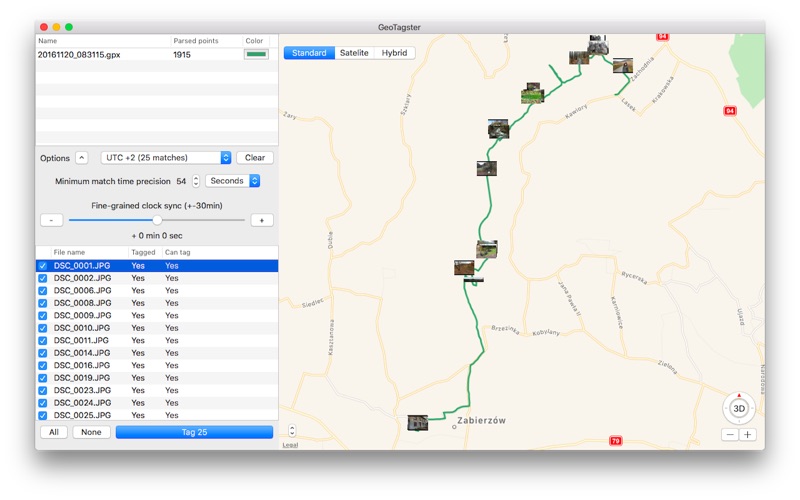Click the Parsed points column header
This screenshot has height=500, width=800.
click(196, 41)
